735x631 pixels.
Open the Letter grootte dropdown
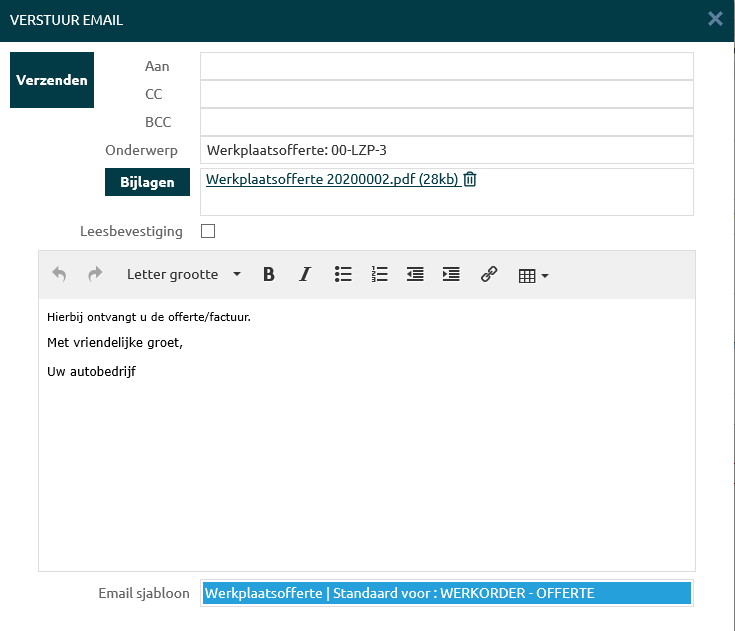point(183,274)
